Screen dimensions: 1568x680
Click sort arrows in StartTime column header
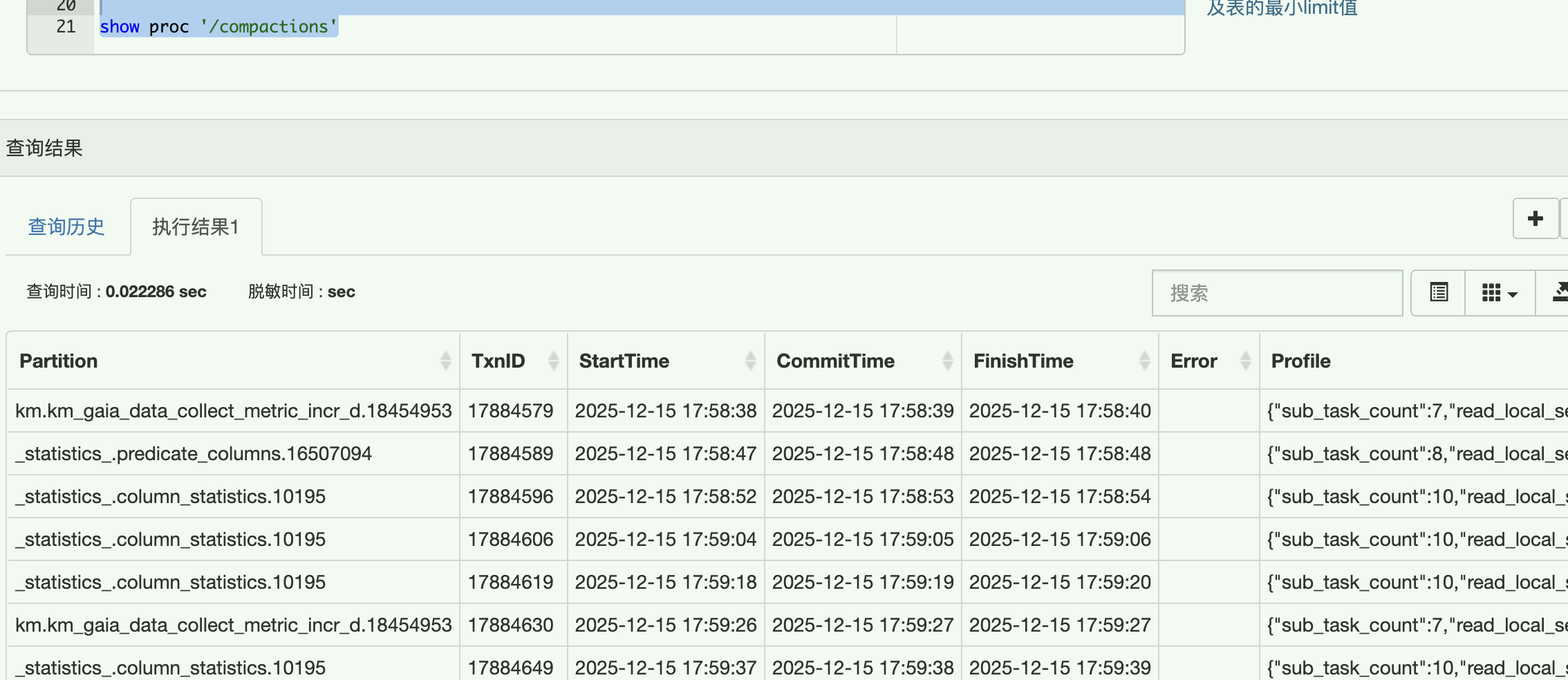pos(750,361)
